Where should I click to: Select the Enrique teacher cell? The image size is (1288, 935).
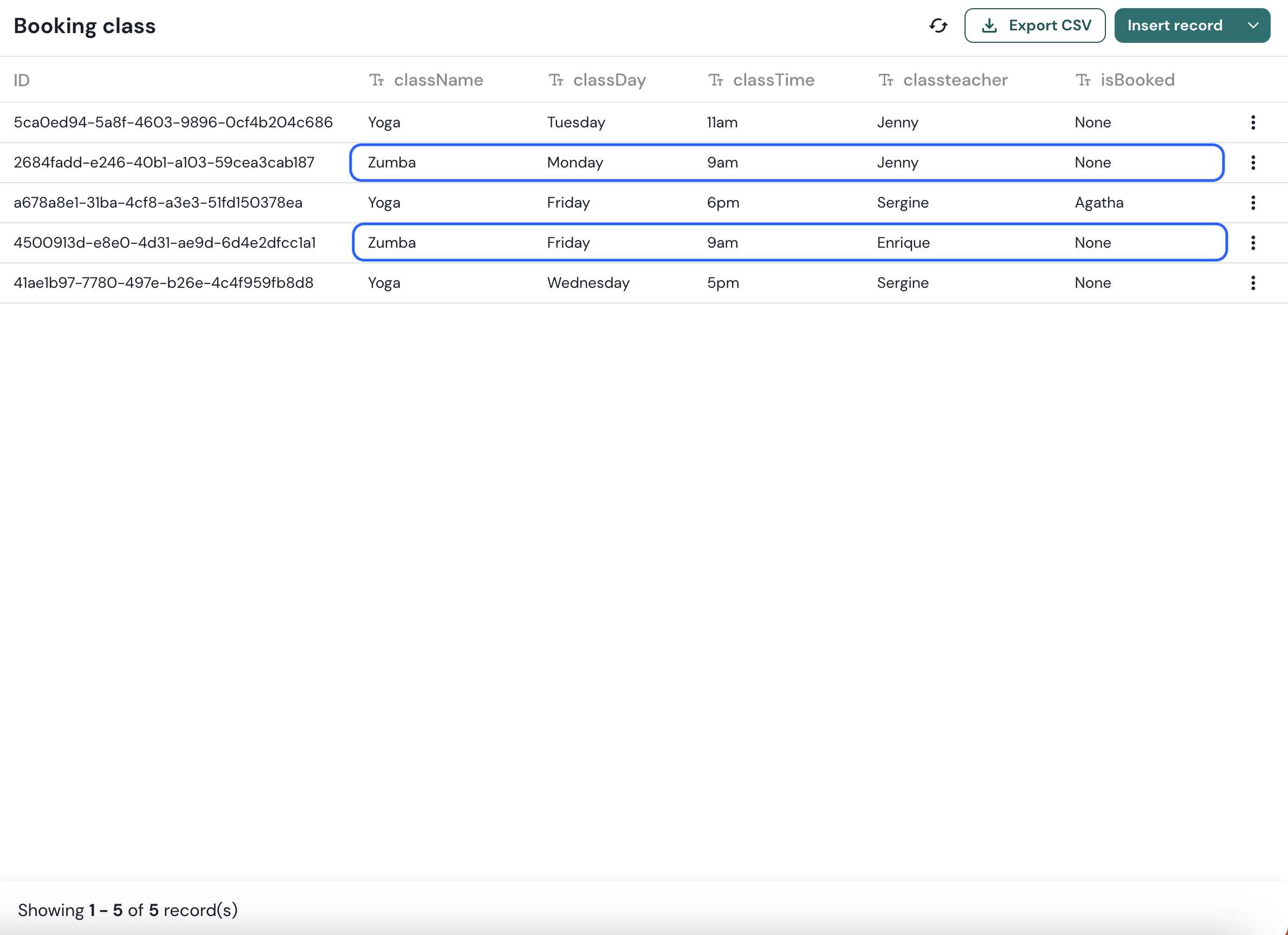903,243
